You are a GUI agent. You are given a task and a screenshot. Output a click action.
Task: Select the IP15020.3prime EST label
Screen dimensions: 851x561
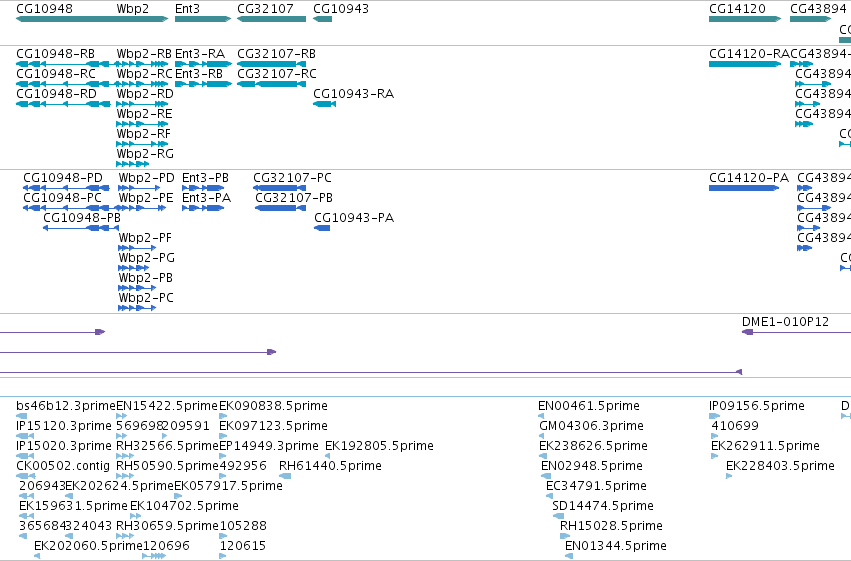[x=63, y=447]
